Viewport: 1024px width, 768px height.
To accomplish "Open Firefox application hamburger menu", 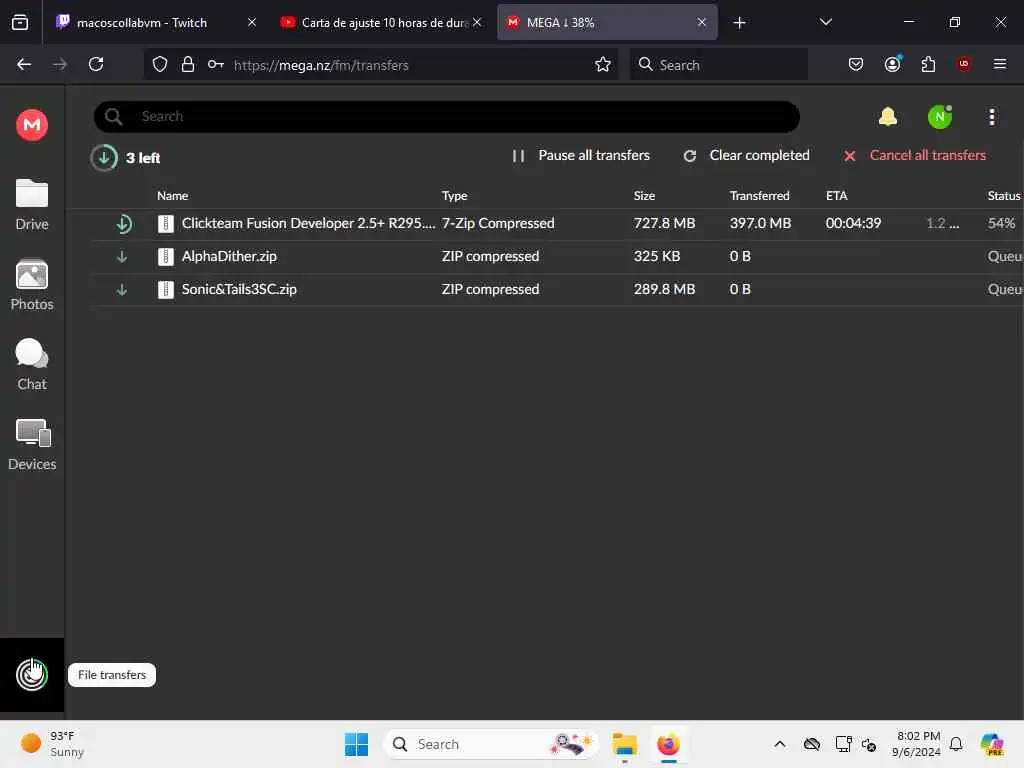I will point(1000,64).
